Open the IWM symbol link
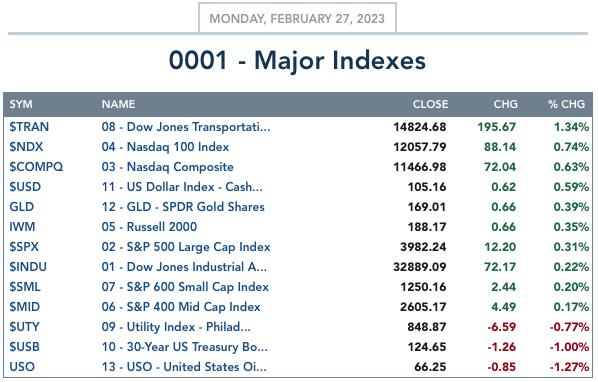The image size is (598, 382). click(22, 227)
